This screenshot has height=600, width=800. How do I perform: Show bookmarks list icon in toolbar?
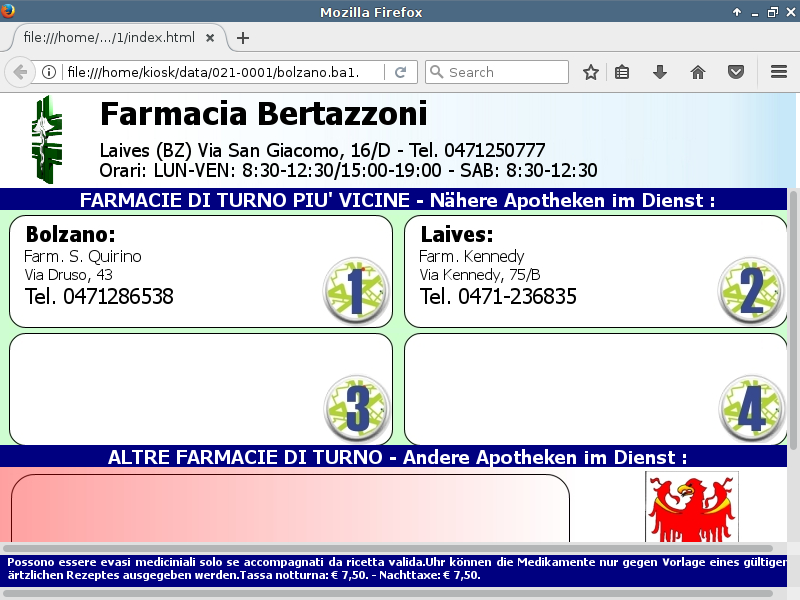pyautogui.click(x=622, y=72)
